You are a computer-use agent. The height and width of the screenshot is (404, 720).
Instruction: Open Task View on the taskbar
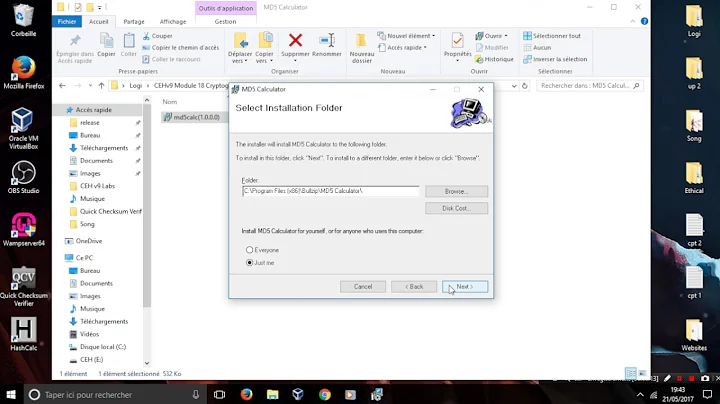point(219,394)
